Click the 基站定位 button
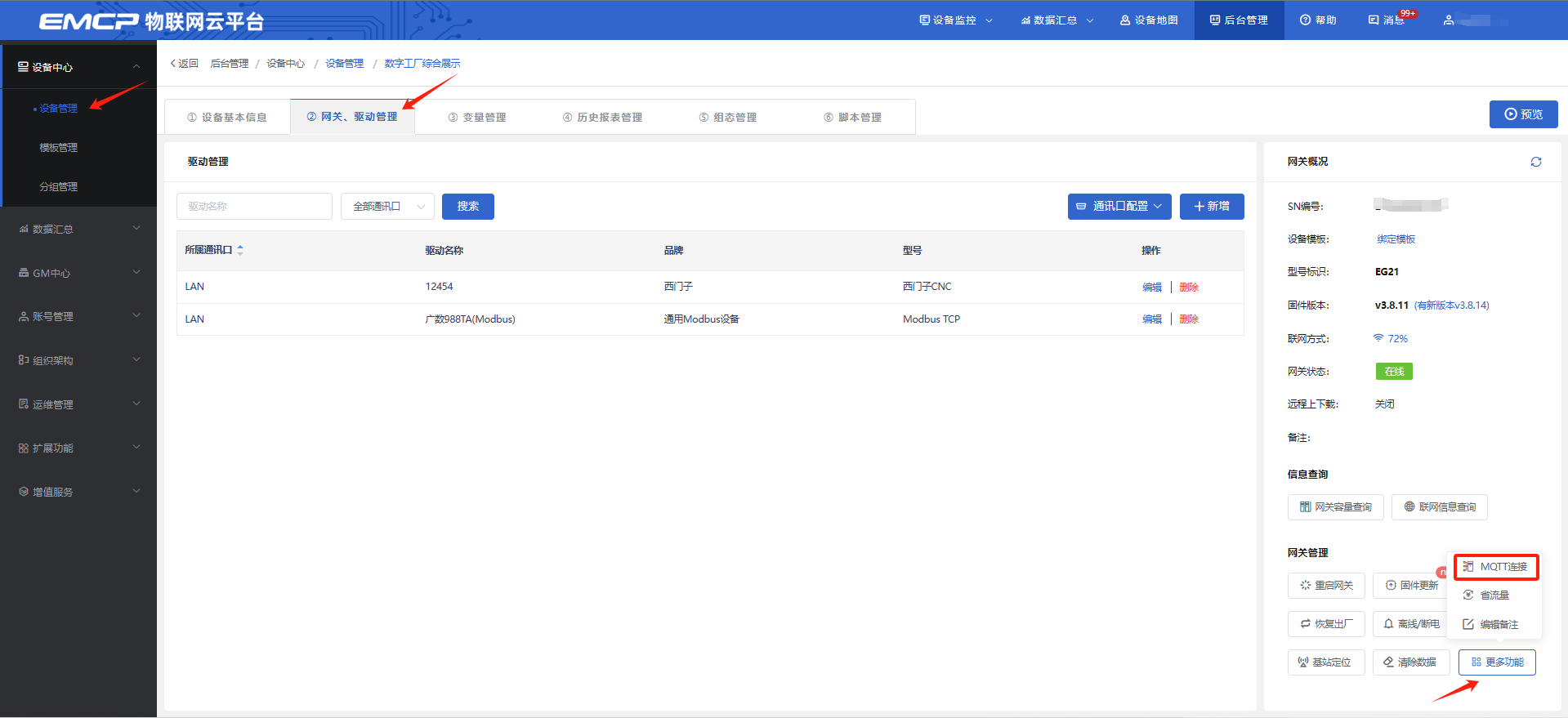This screenshot has height=718, width=1568. coord(1326,662)
